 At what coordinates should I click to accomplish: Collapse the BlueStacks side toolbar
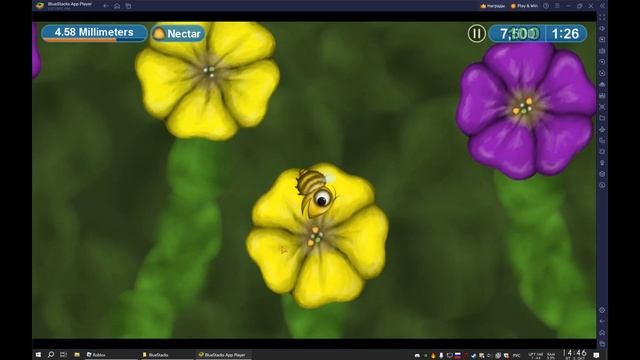602,6
